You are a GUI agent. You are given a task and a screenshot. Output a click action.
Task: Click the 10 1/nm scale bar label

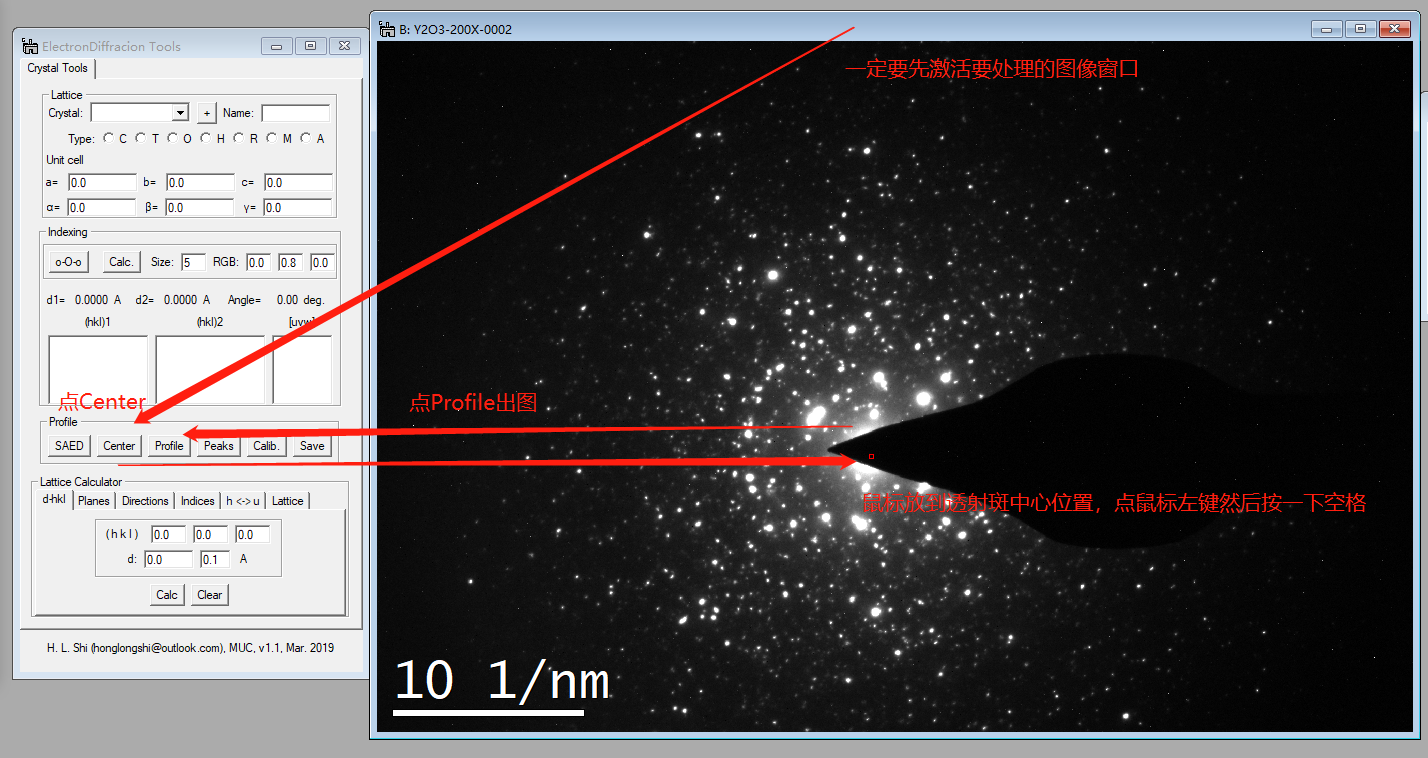[x=502, y=682]
